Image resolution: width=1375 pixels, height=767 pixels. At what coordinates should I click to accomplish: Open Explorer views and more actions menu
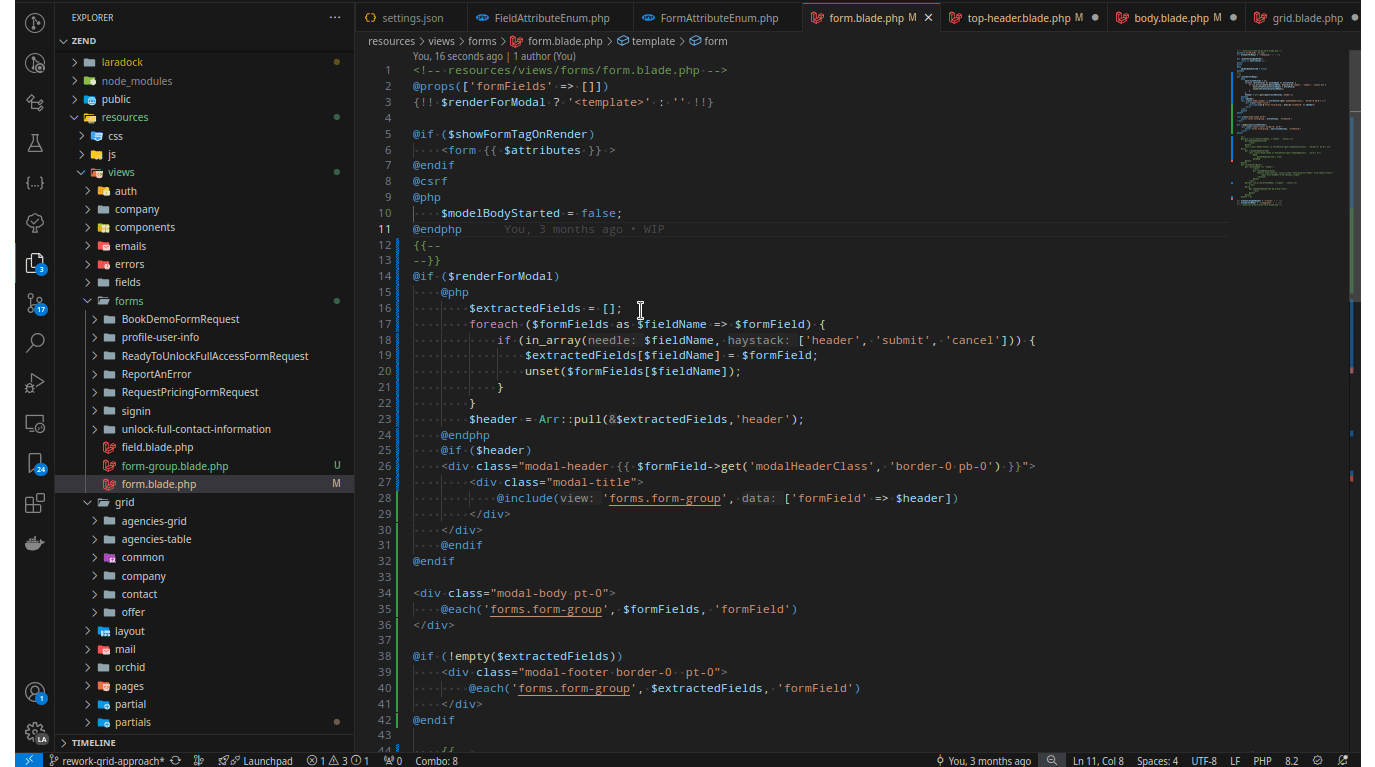(x=335, y=18)
